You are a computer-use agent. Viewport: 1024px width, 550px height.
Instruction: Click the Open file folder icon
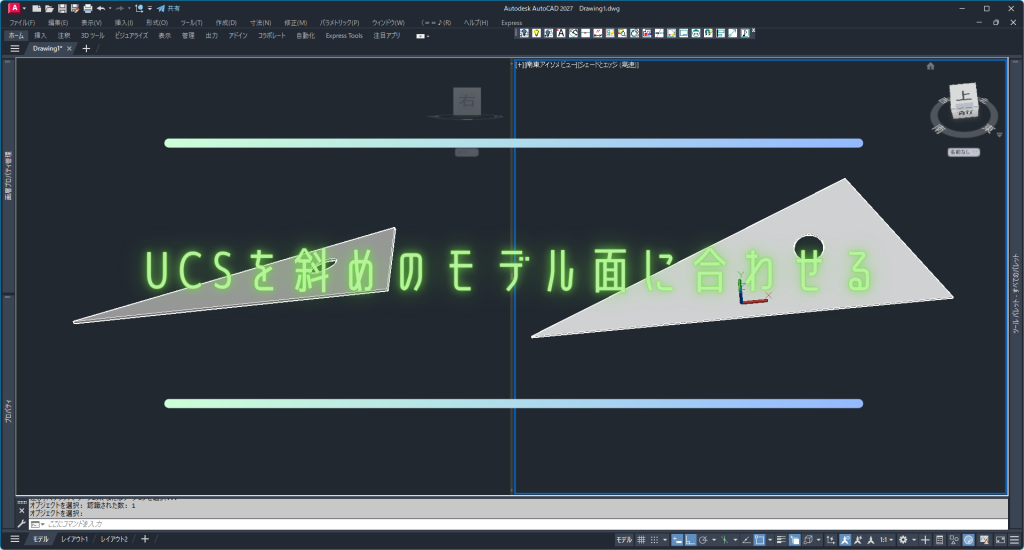49,8
